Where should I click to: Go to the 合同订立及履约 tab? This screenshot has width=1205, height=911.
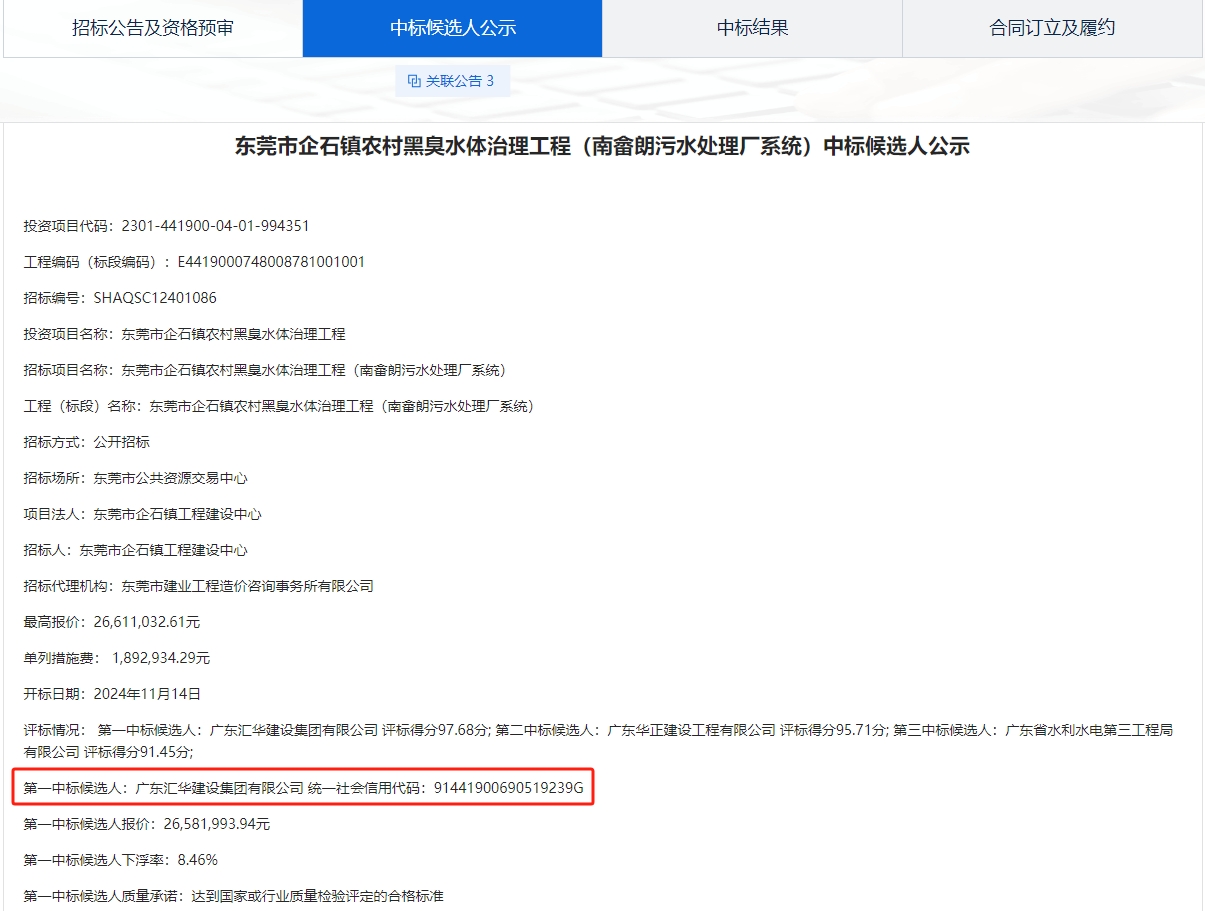[x=1052, y=28]
